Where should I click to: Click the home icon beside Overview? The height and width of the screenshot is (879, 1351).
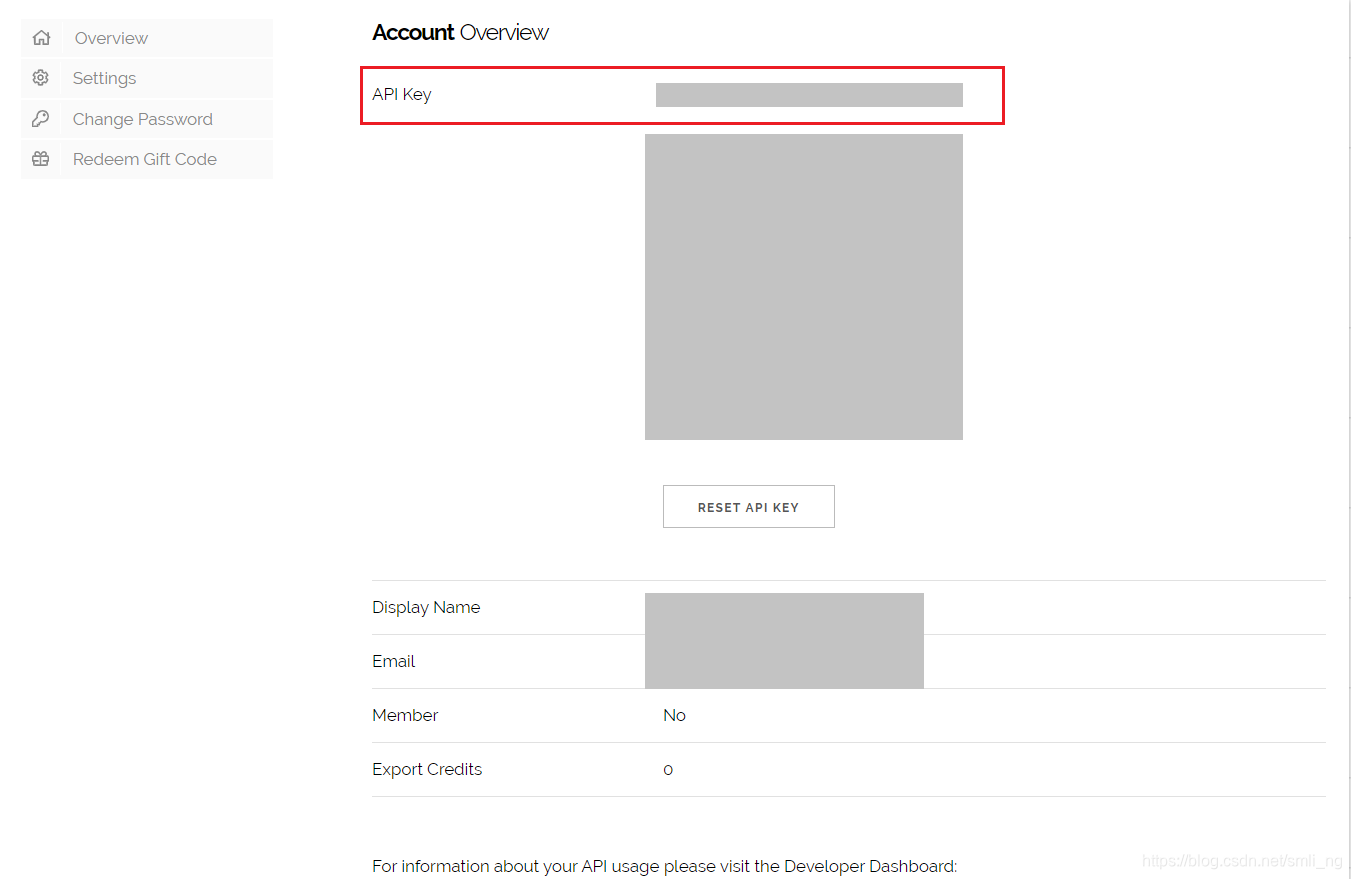pyautogui.click(x=41, y=38)
